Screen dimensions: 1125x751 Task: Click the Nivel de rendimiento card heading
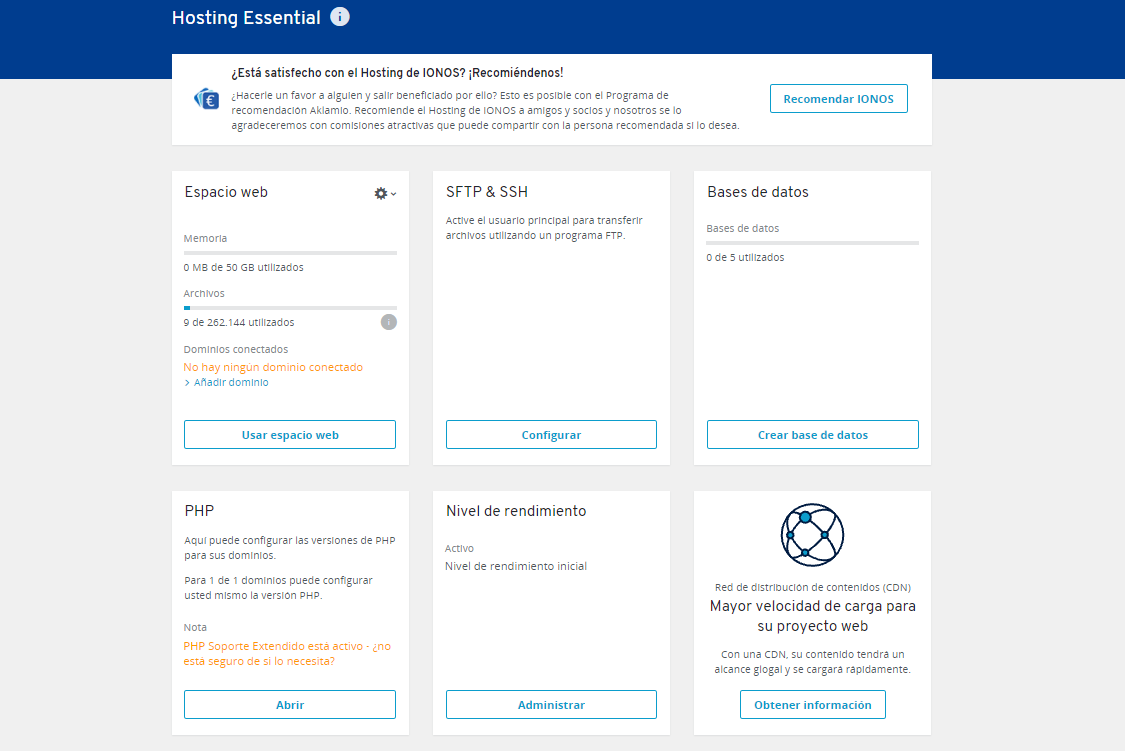click(516, 511)
